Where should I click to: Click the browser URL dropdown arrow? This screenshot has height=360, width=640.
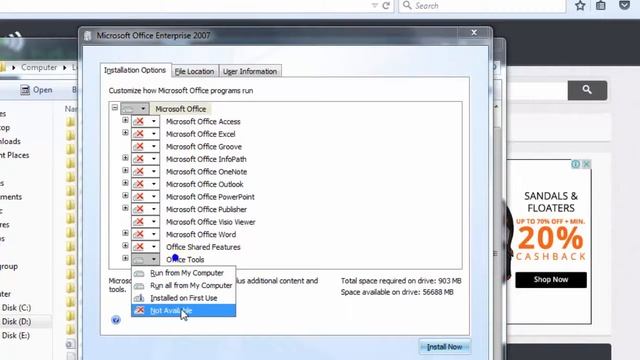tap(375, 6)
